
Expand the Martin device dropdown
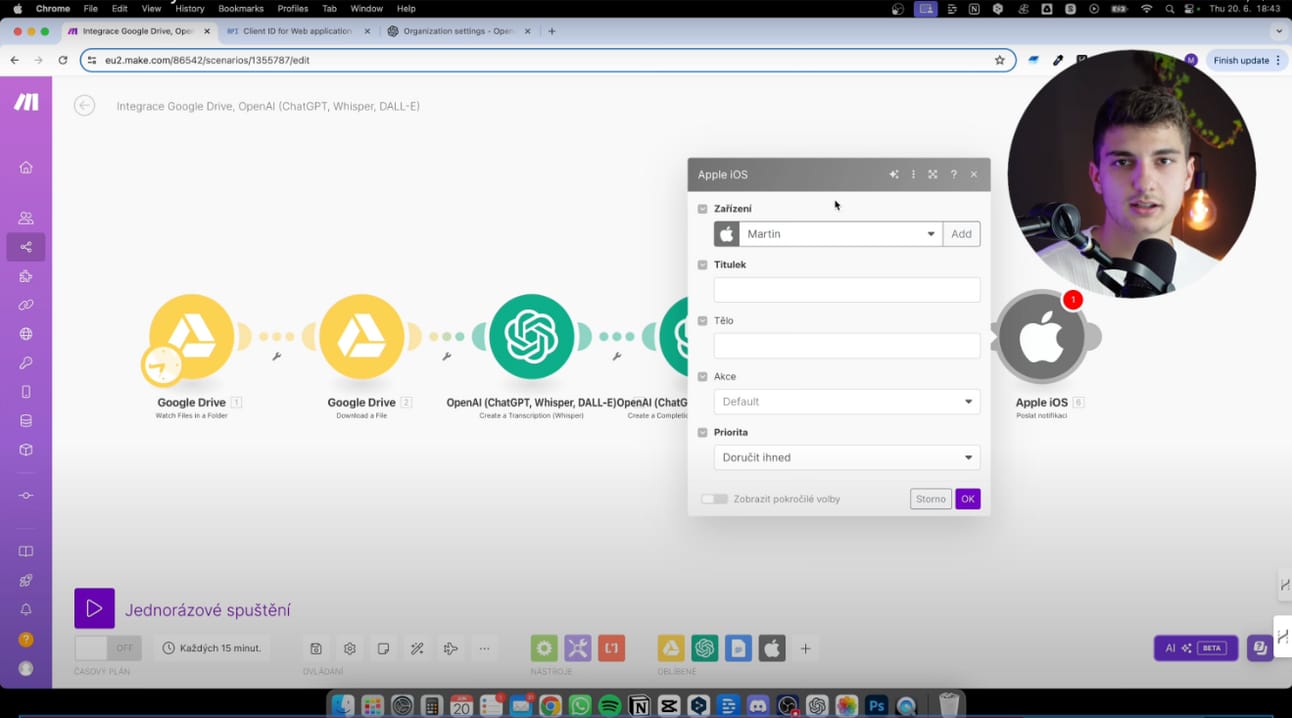click(x=840, y=234)
